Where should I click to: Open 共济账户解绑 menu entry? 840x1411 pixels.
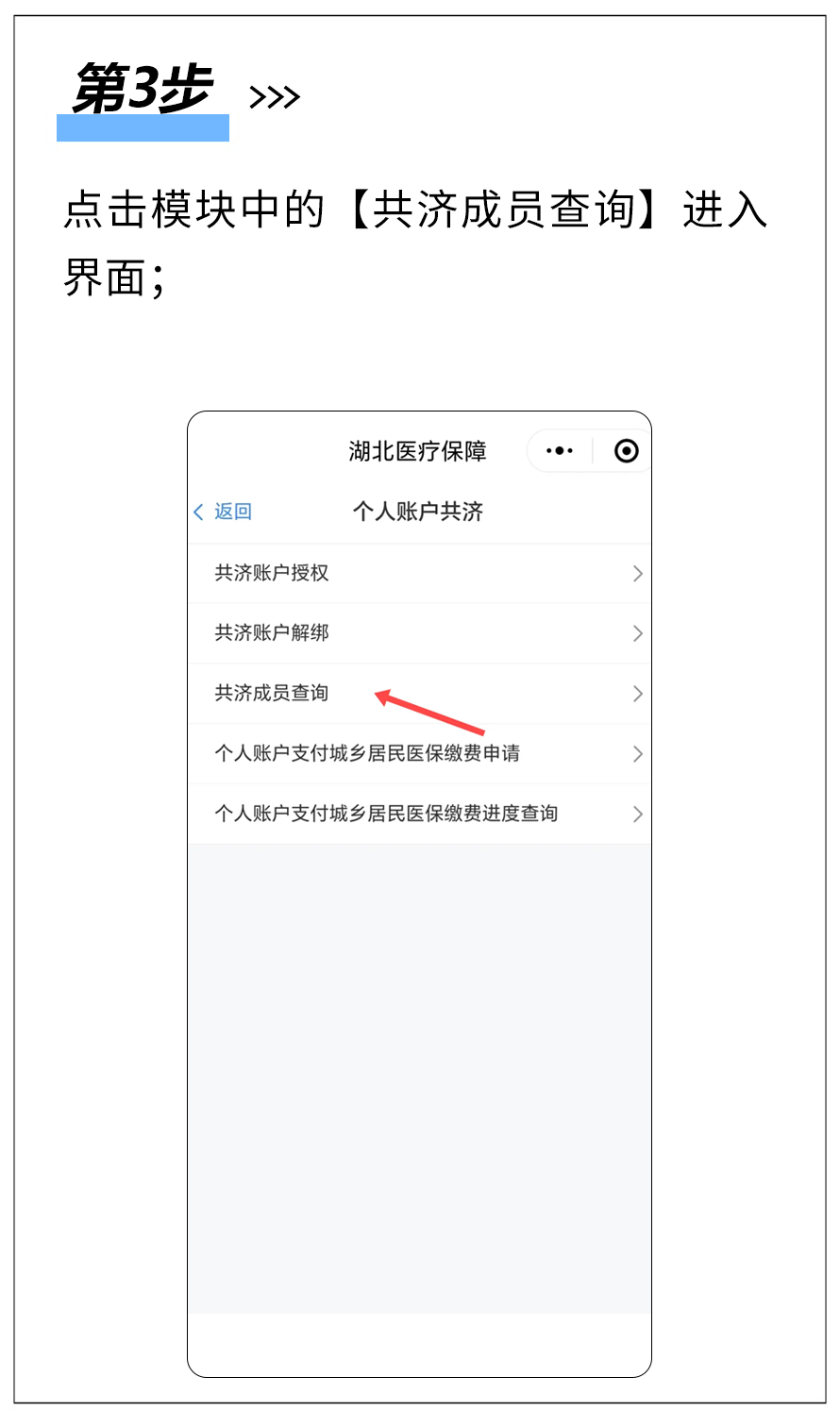pos(419,633)
